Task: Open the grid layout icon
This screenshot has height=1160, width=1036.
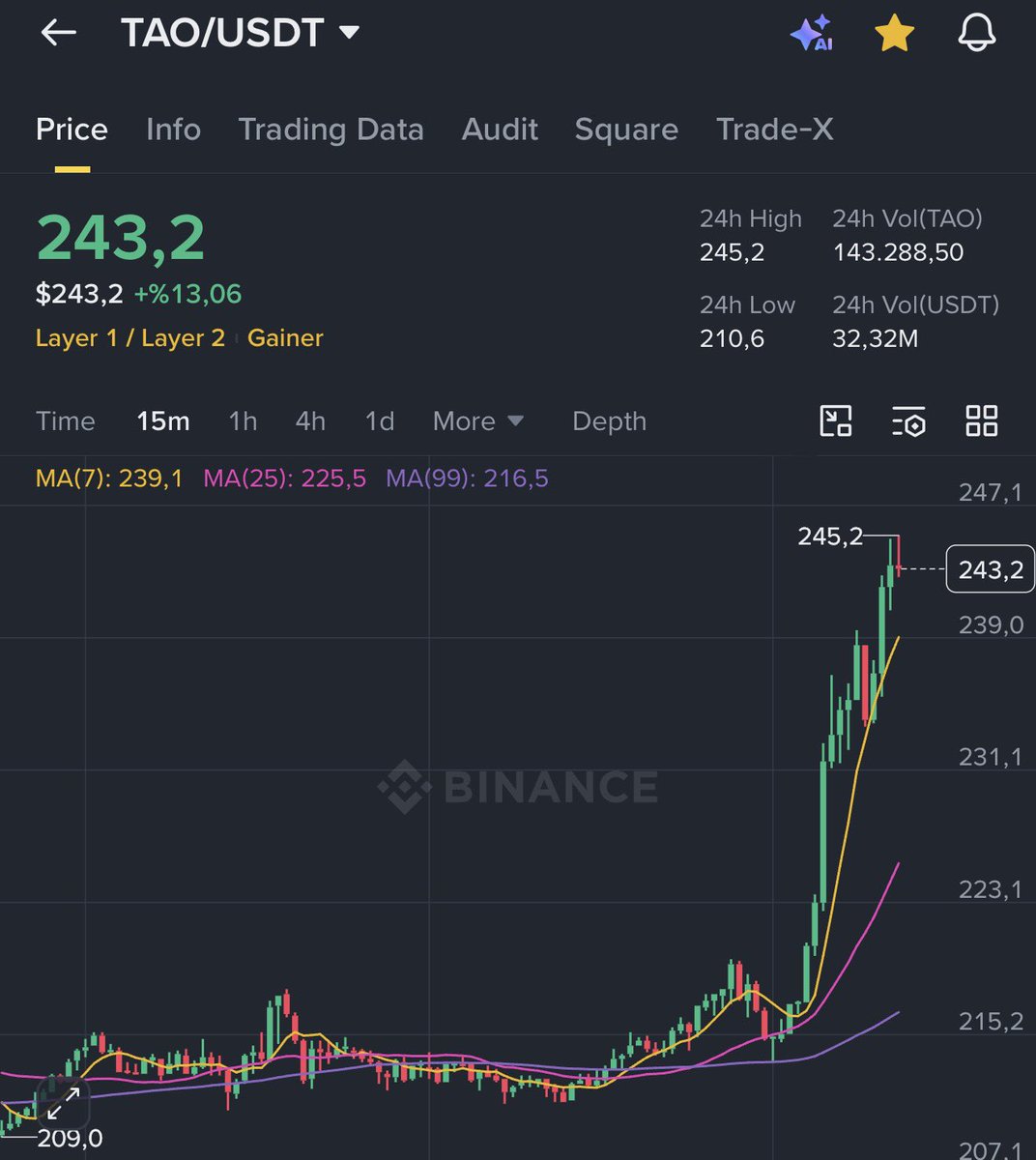Action: point(982,421)
